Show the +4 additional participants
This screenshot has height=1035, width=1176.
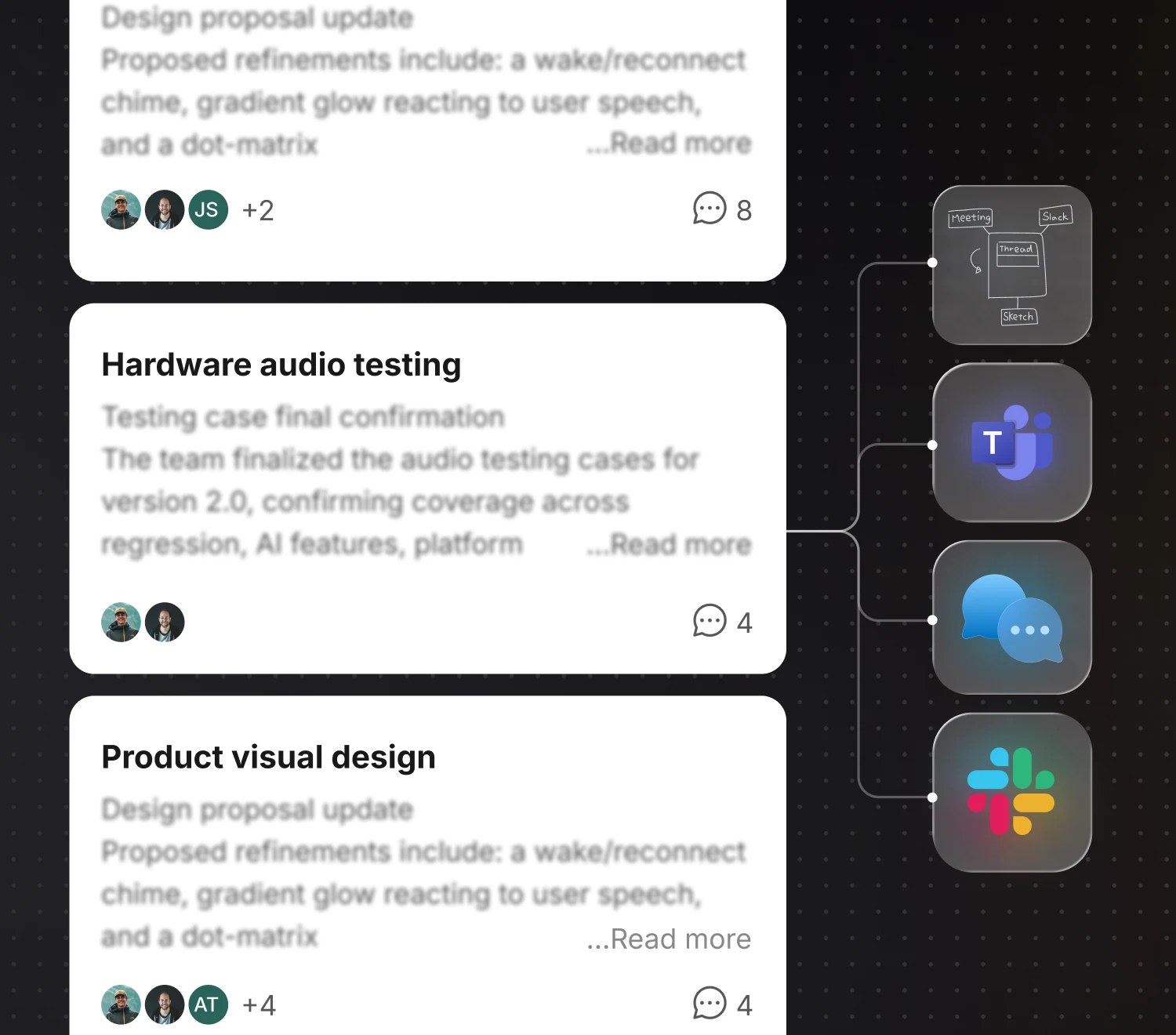pos(259,1005)
